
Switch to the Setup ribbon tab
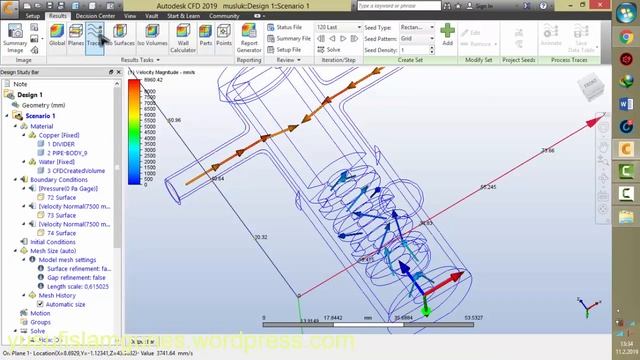coord(33,16)
